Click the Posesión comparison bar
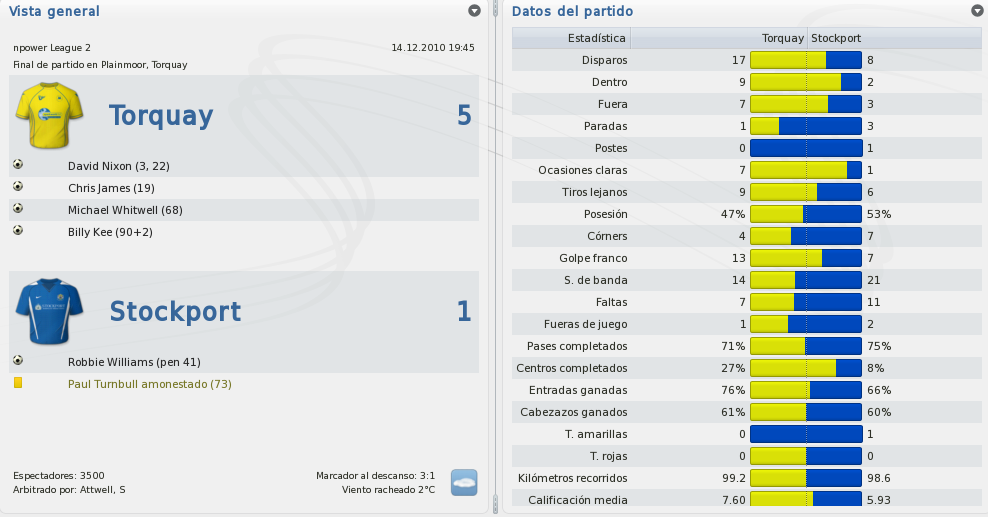 click(x=806, y=214)
